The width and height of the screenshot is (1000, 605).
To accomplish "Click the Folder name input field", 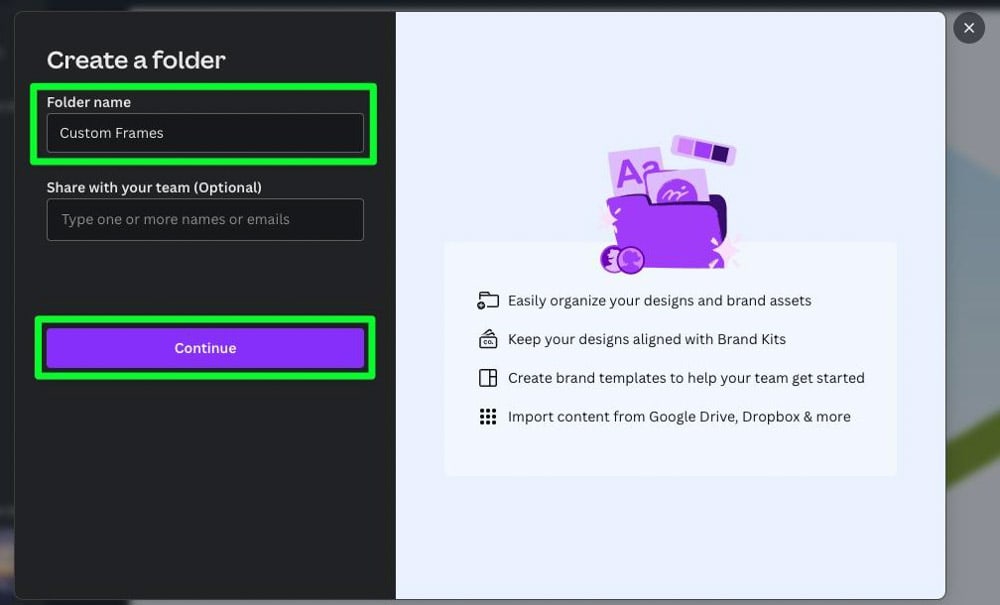I will [205, 133].
